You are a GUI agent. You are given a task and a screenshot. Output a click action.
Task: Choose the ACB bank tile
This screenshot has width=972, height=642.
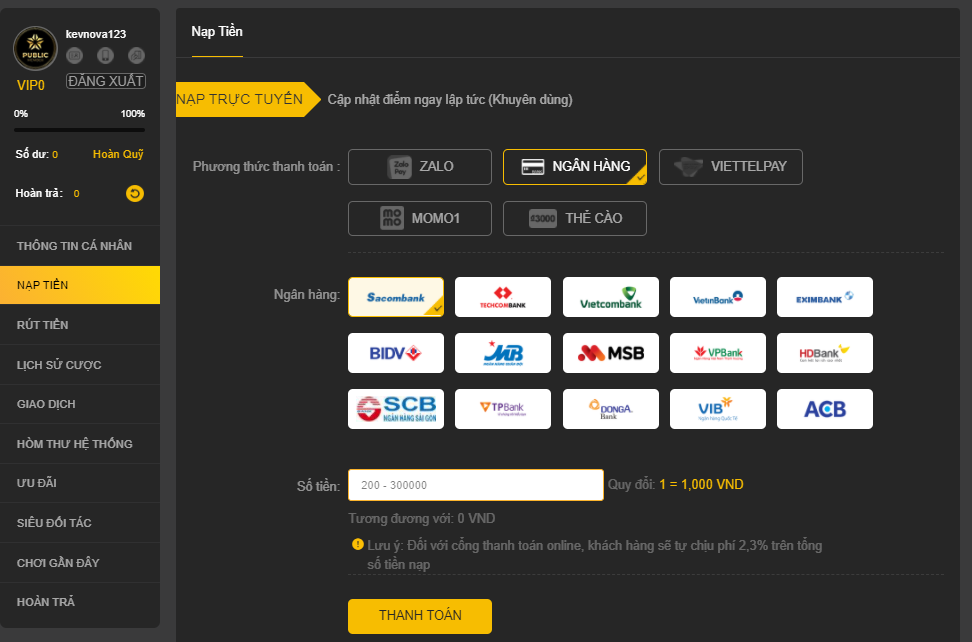pos(825,409)
